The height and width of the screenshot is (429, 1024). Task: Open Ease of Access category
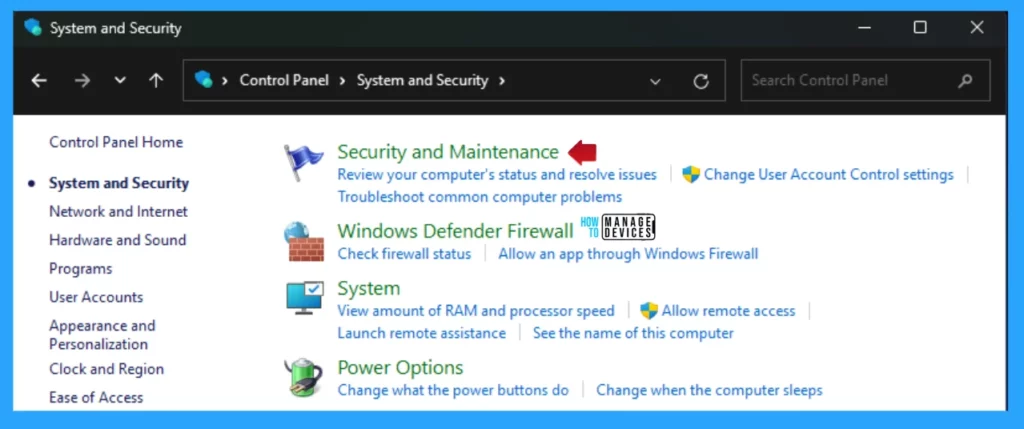pos(96,397)
